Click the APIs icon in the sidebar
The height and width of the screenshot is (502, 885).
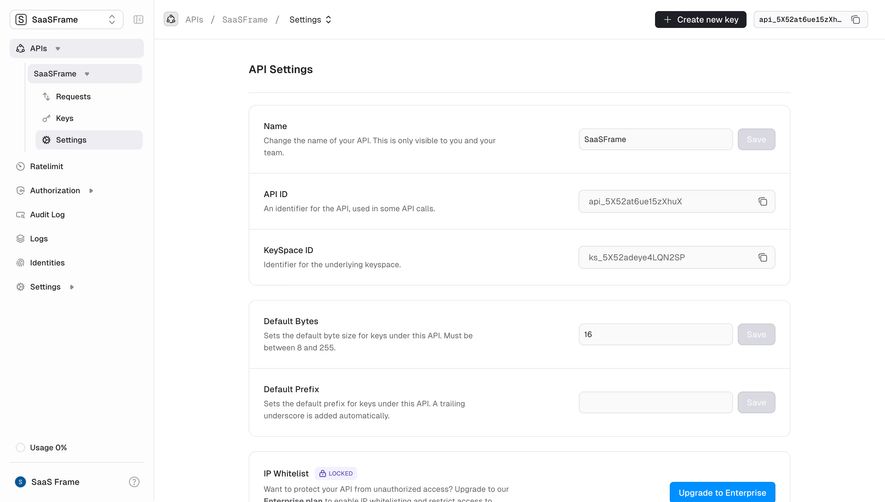click(x=20, y=49)
